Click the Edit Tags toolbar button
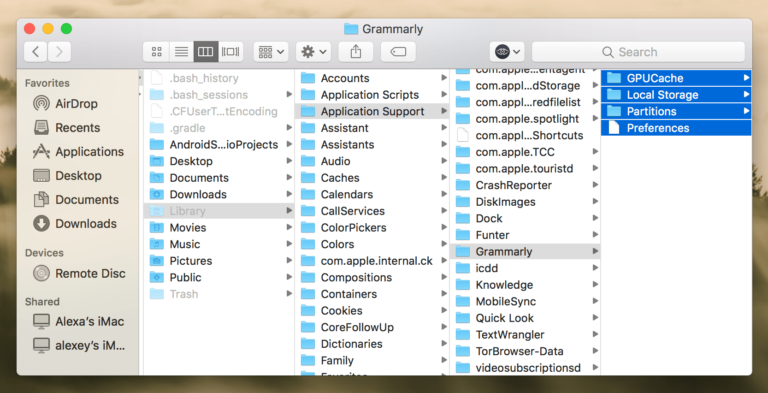Screen dimensions: 768x393 point(398,52)
